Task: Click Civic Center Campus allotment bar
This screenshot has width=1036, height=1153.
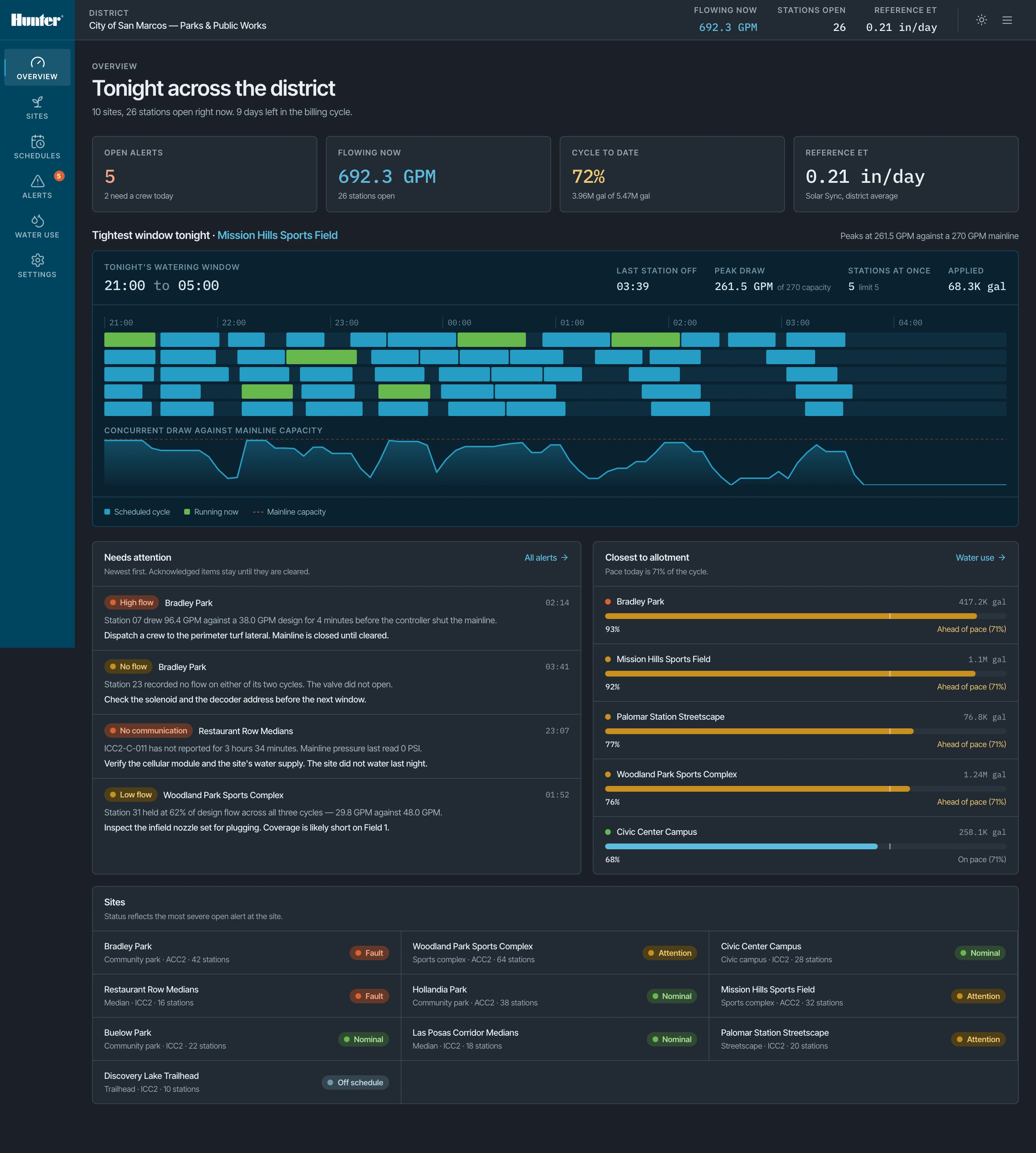Action: pos(805,847)
